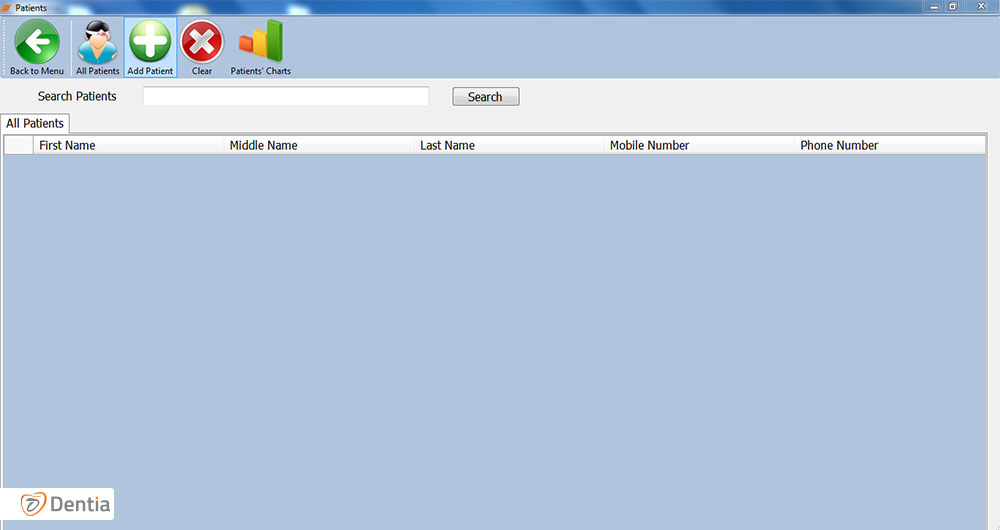The image size is (1000, 530).
Task: Restore down the Patients window
Action: coord(953,7)
